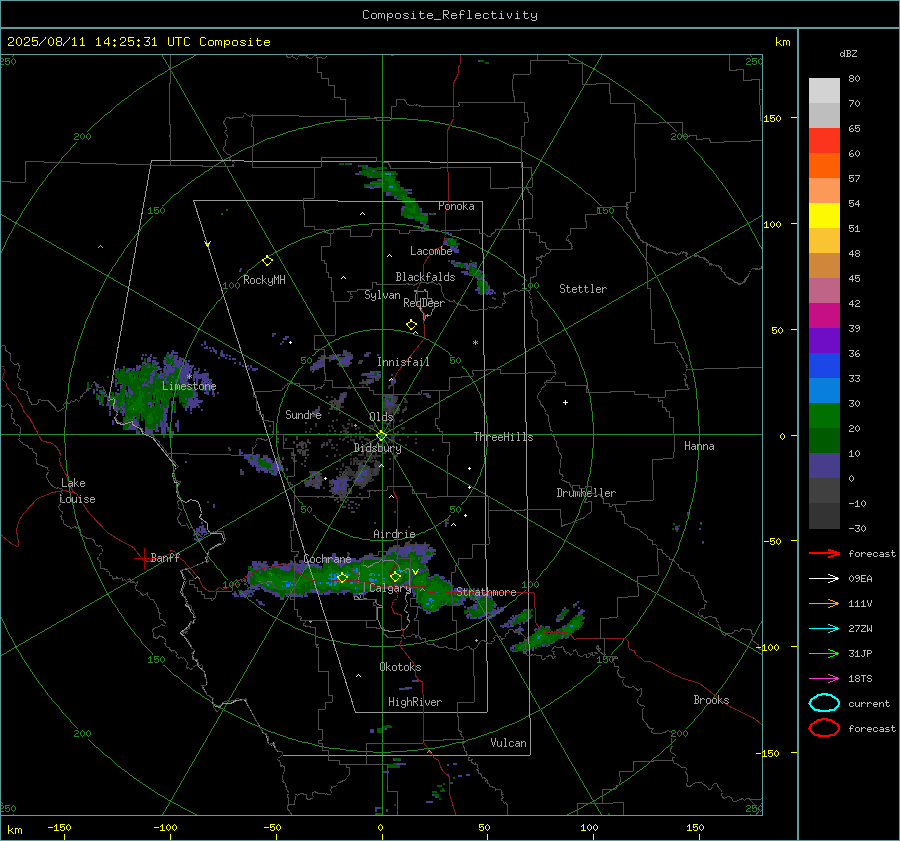Click the Limestone label over the echo

coord(189,386)
